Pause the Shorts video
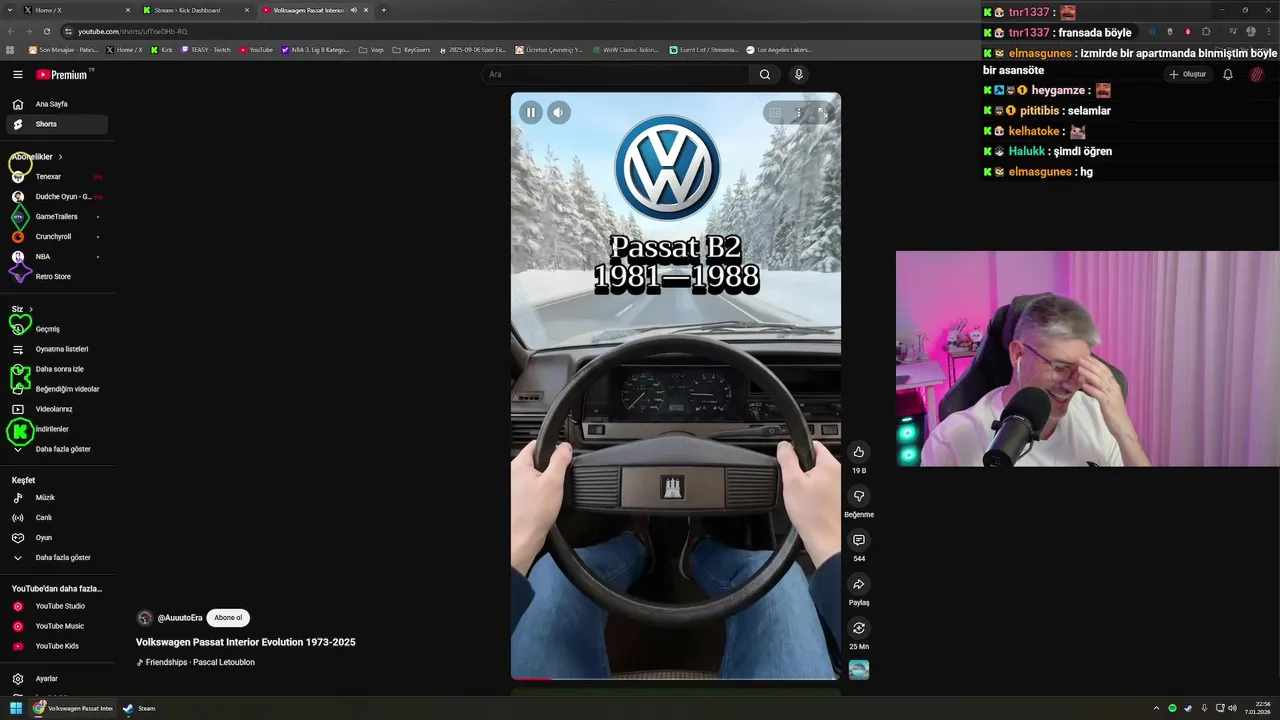Viewport: 1280px width, 720px height. pyautogui.click(x=531, y=113)
